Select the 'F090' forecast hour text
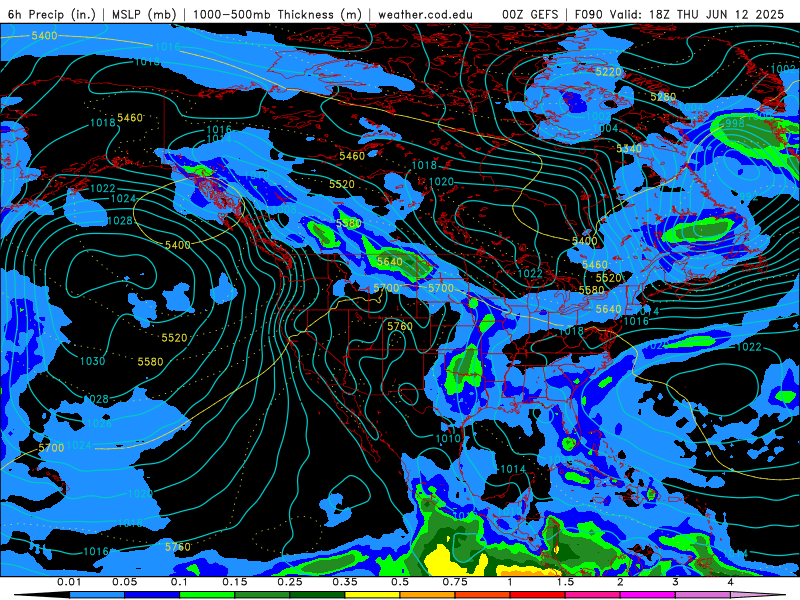This screenshot has width=800, height=600. [590, 14]
